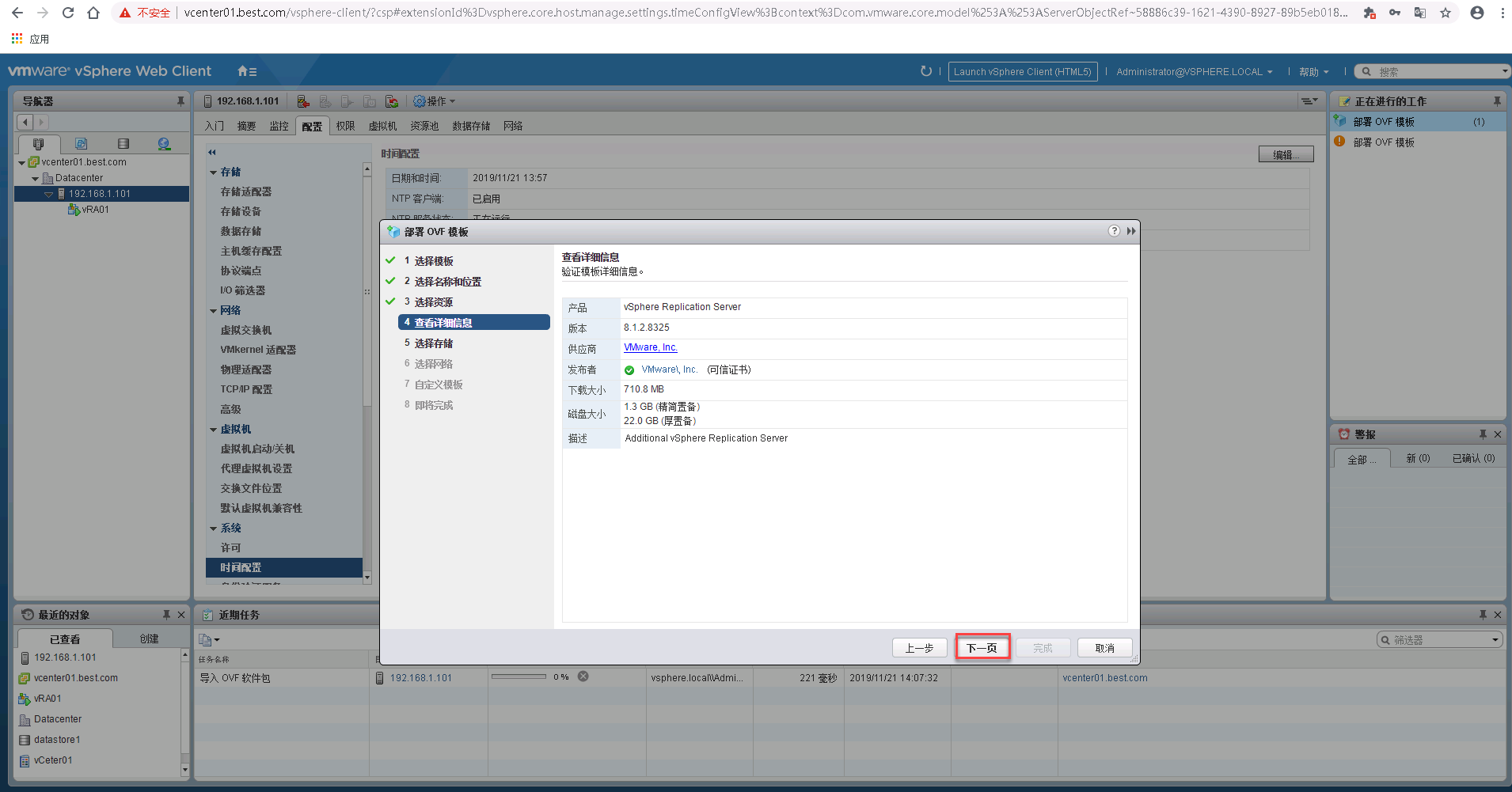Open the Chrome translate icon
This screenshot has height=792, width=1512.
(x=1420, y=13)
